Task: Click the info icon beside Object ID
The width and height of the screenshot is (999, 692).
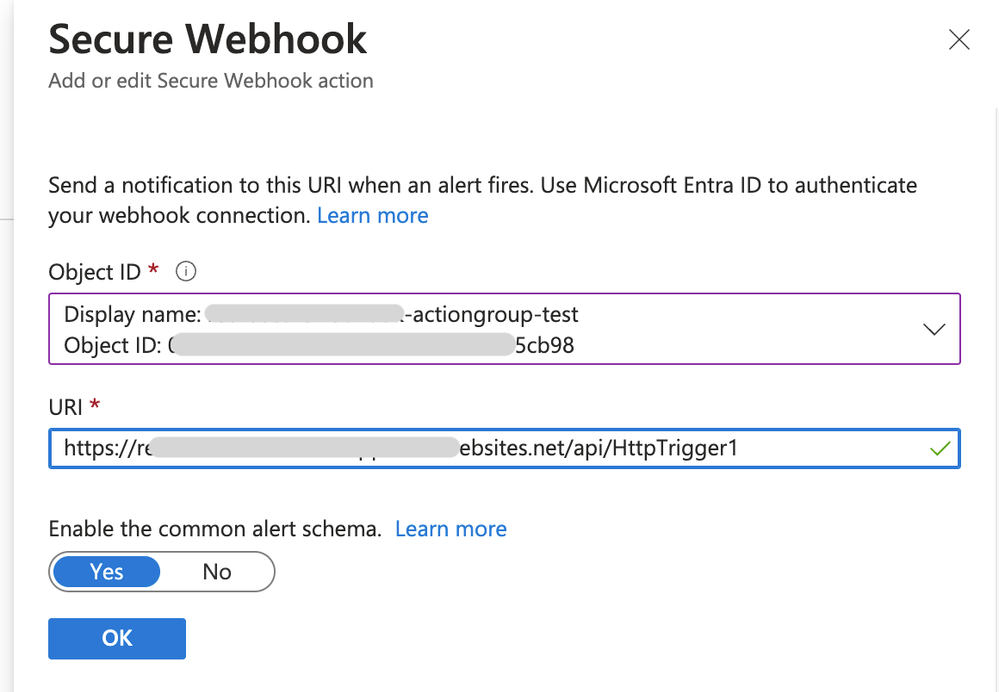Action: [x=185, y=271]
